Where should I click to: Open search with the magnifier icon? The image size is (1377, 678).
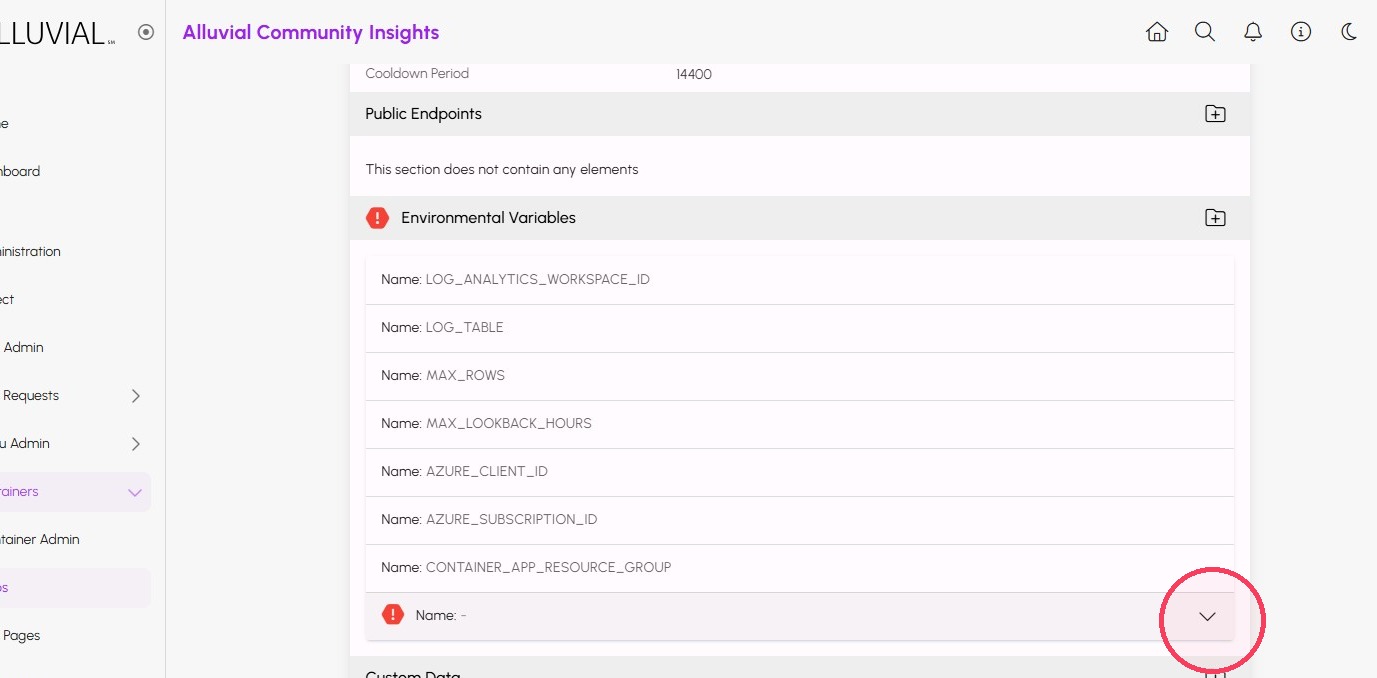click(1205, 32)
